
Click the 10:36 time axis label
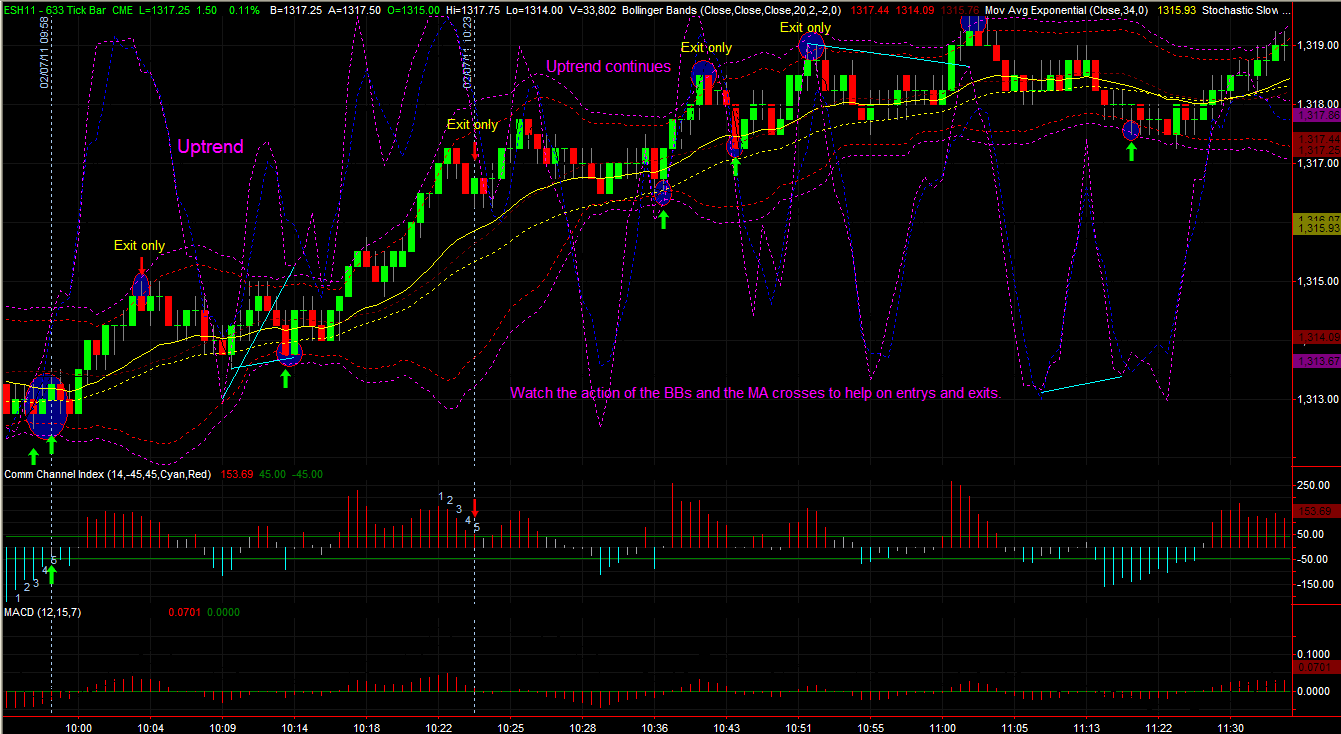pos(656,727)
